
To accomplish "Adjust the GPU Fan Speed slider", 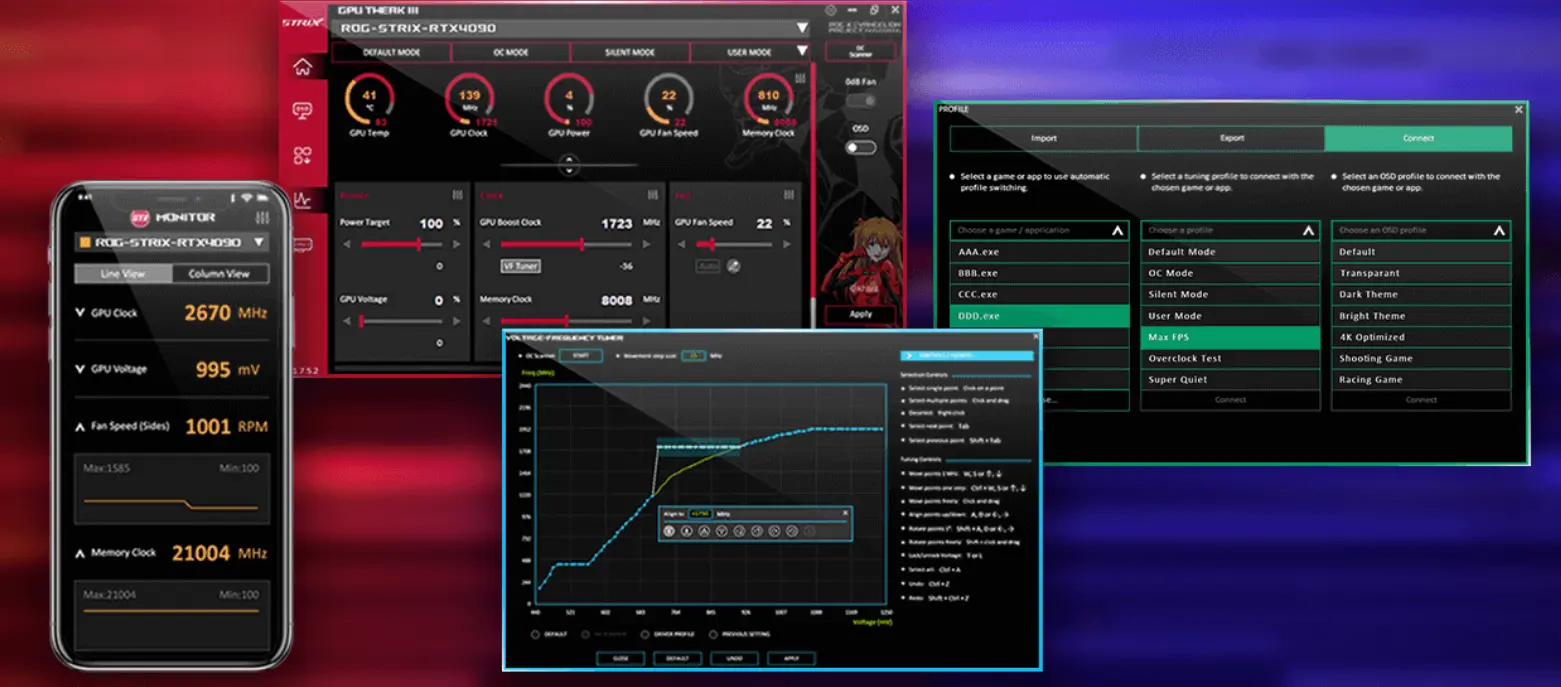I will (735, 244).
